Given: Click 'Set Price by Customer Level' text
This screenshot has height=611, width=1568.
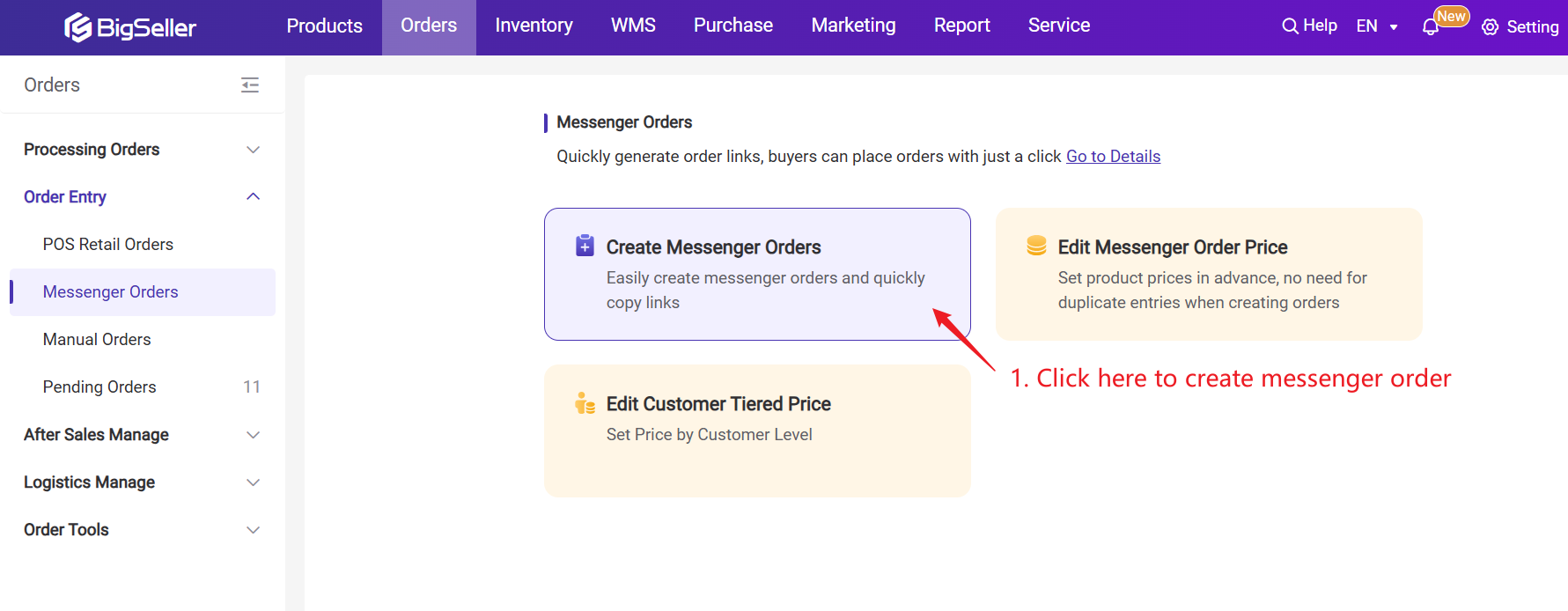Looking at the screenshot, I should (x=709, y=434).
